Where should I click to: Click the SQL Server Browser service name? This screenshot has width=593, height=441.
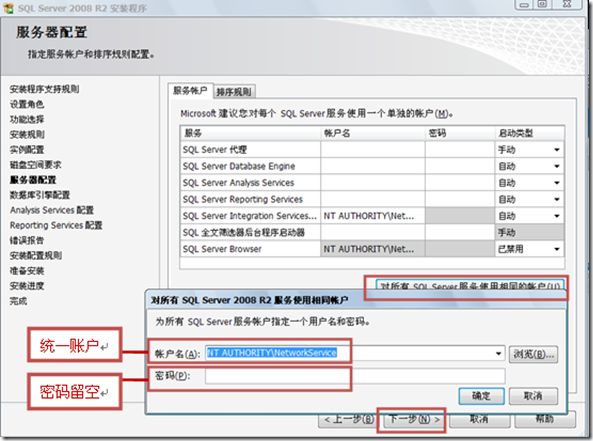(222, 249)
